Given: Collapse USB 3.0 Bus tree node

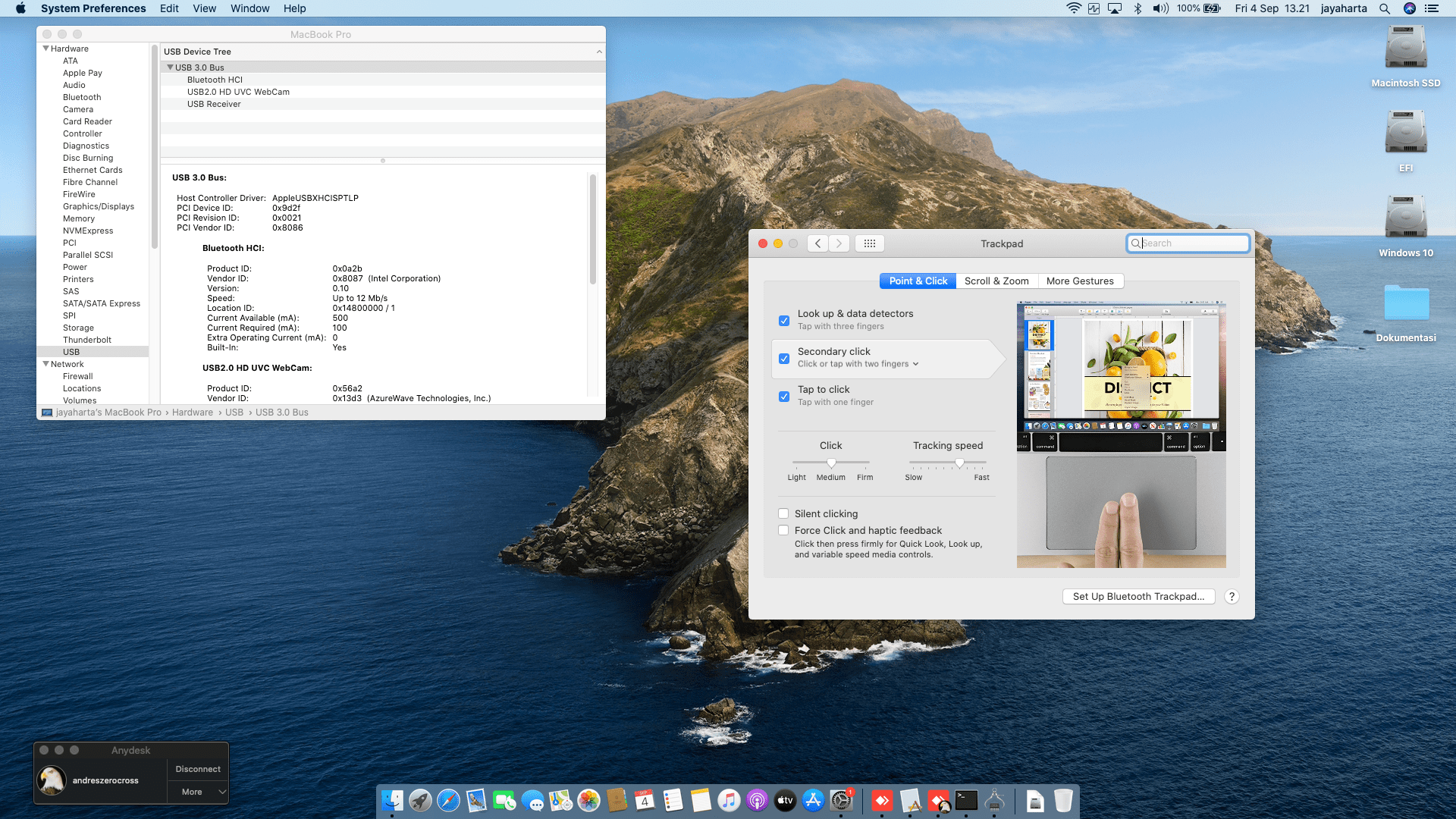Looking at the screenshot, I should tap(171, 67).
